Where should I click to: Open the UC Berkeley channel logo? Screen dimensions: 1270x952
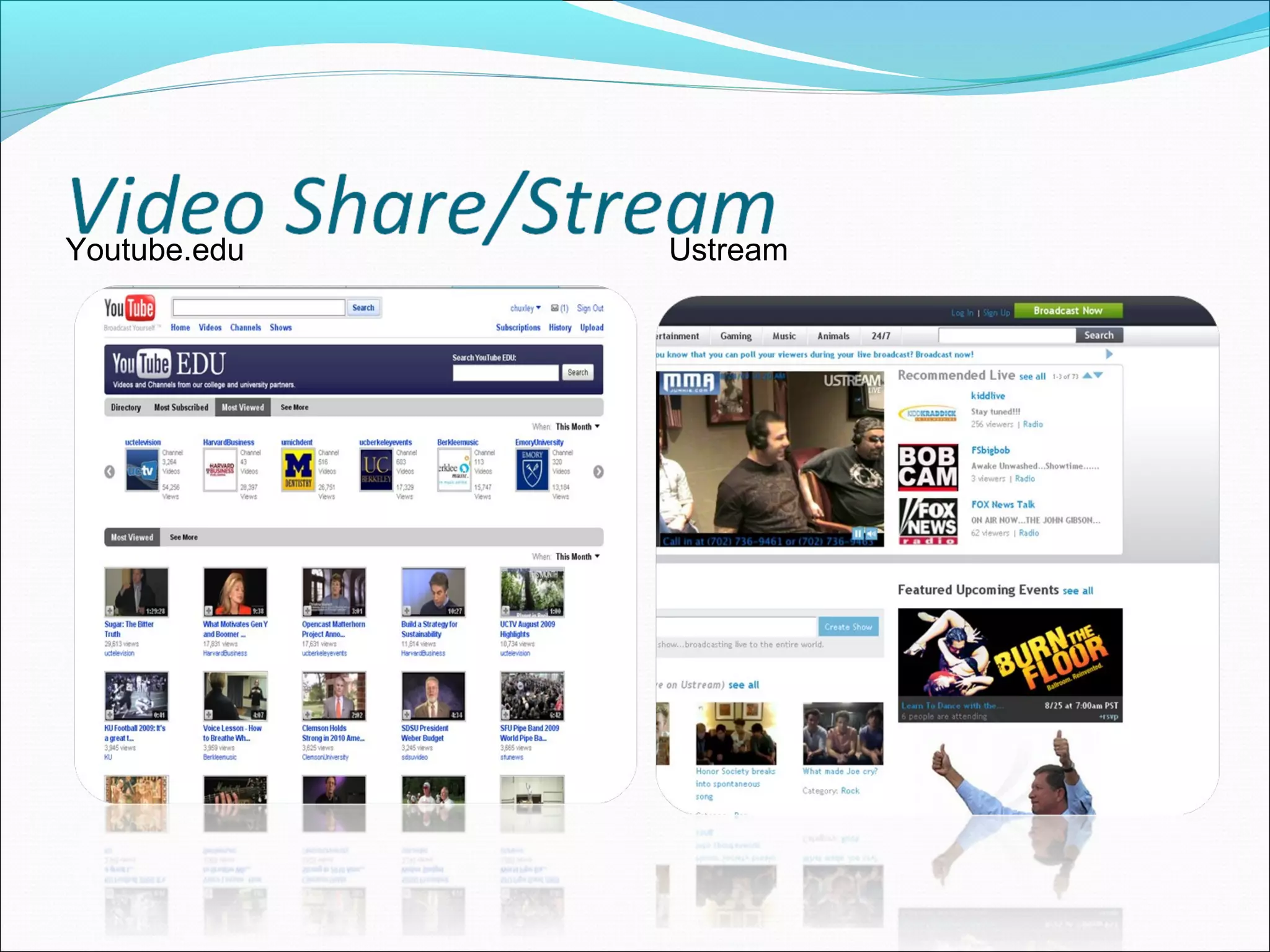click(376, 469)
